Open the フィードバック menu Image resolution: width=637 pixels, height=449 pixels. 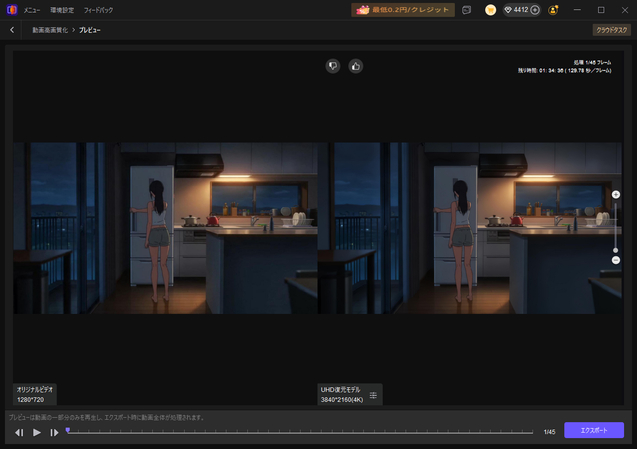click(98, 10)
